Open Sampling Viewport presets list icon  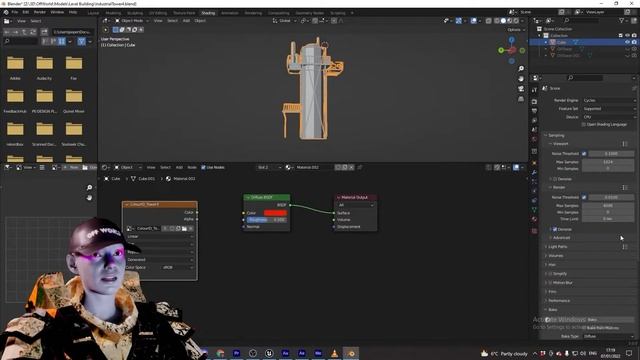(625, 144)
